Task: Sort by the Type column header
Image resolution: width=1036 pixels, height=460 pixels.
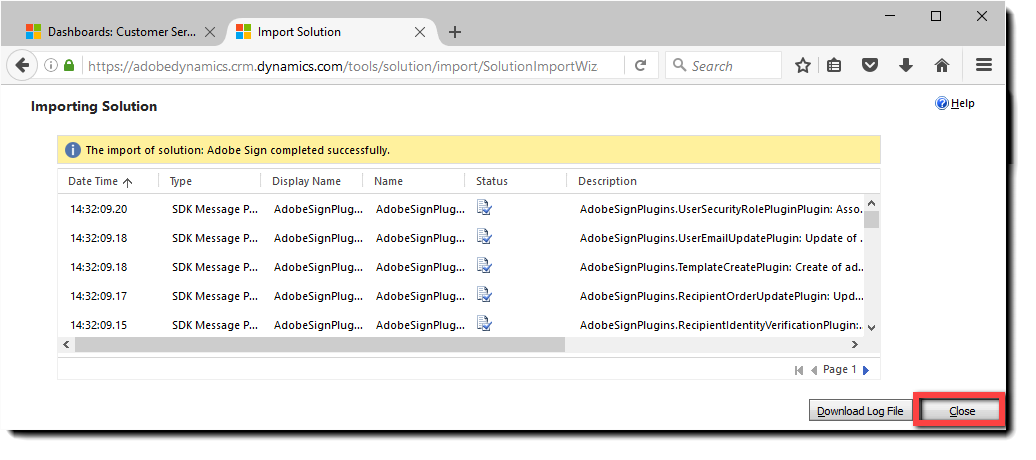Action: coord(180,181)
